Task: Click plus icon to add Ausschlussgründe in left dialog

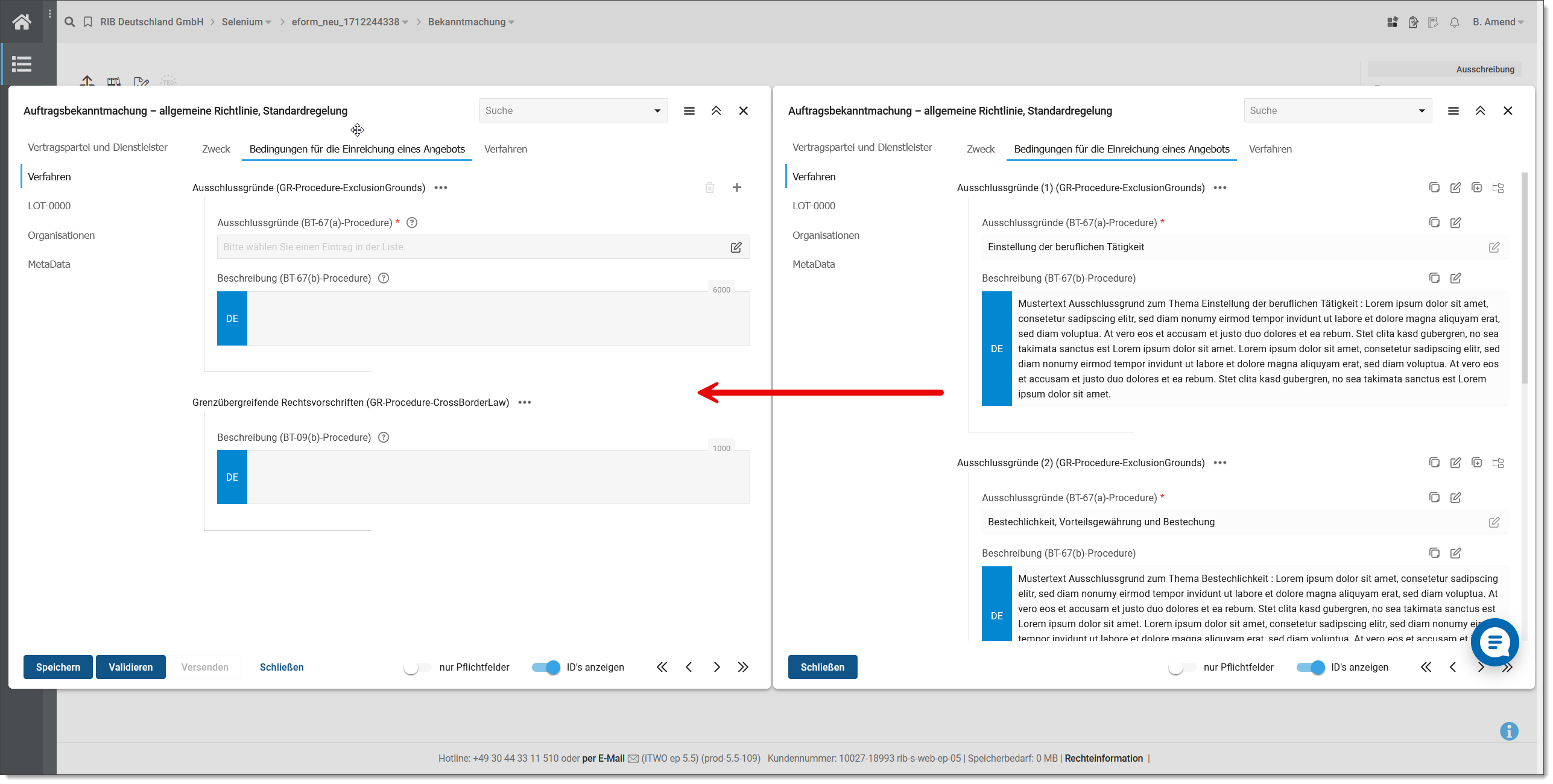Action: click(x=737, y=188)
